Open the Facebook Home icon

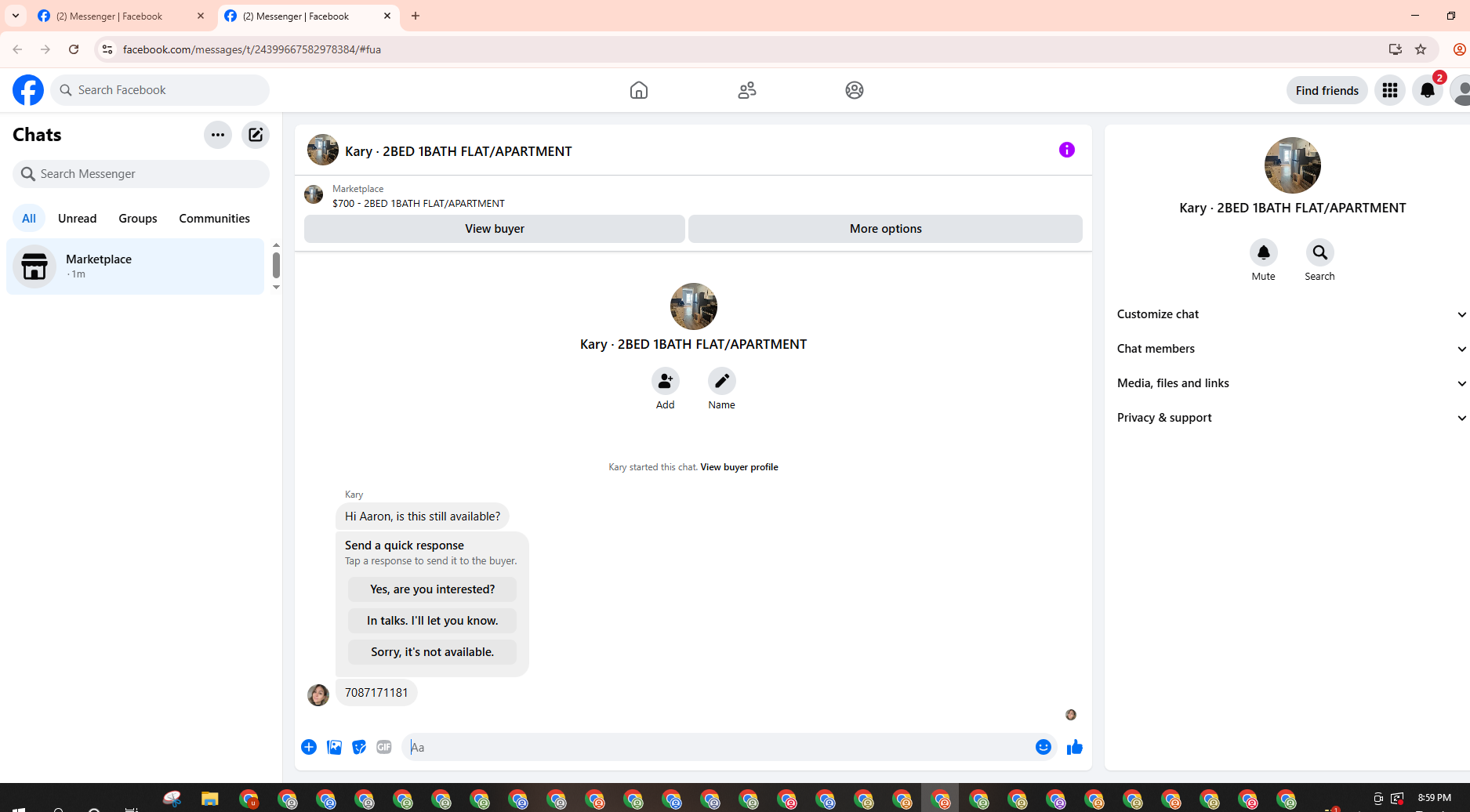coord(639,90)
